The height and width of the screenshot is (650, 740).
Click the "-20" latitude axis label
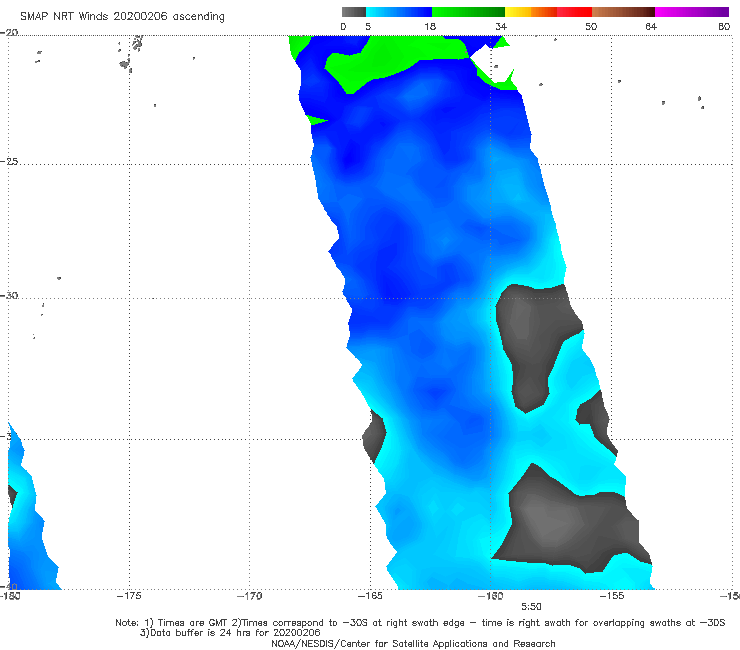coord(9,33)
